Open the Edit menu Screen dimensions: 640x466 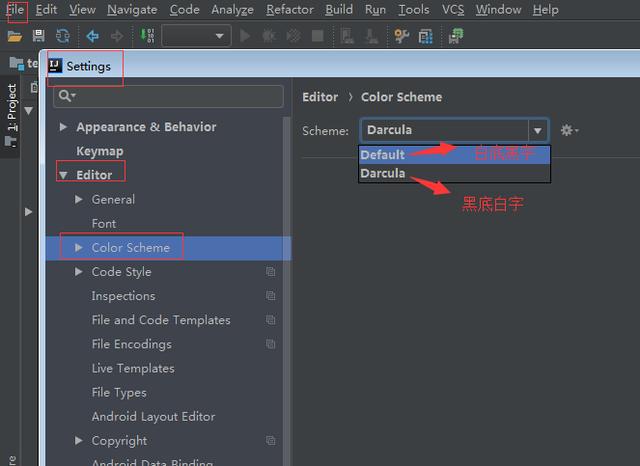[x=46, y=10]
